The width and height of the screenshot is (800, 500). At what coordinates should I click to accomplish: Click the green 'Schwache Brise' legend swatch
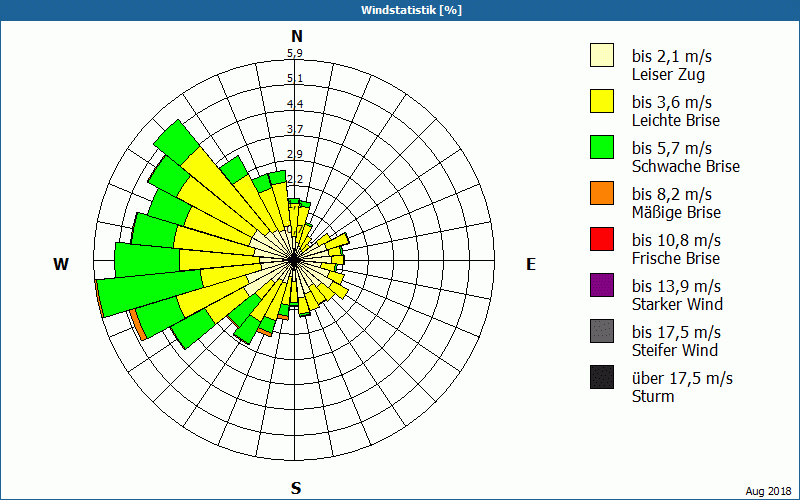[601, 147]
